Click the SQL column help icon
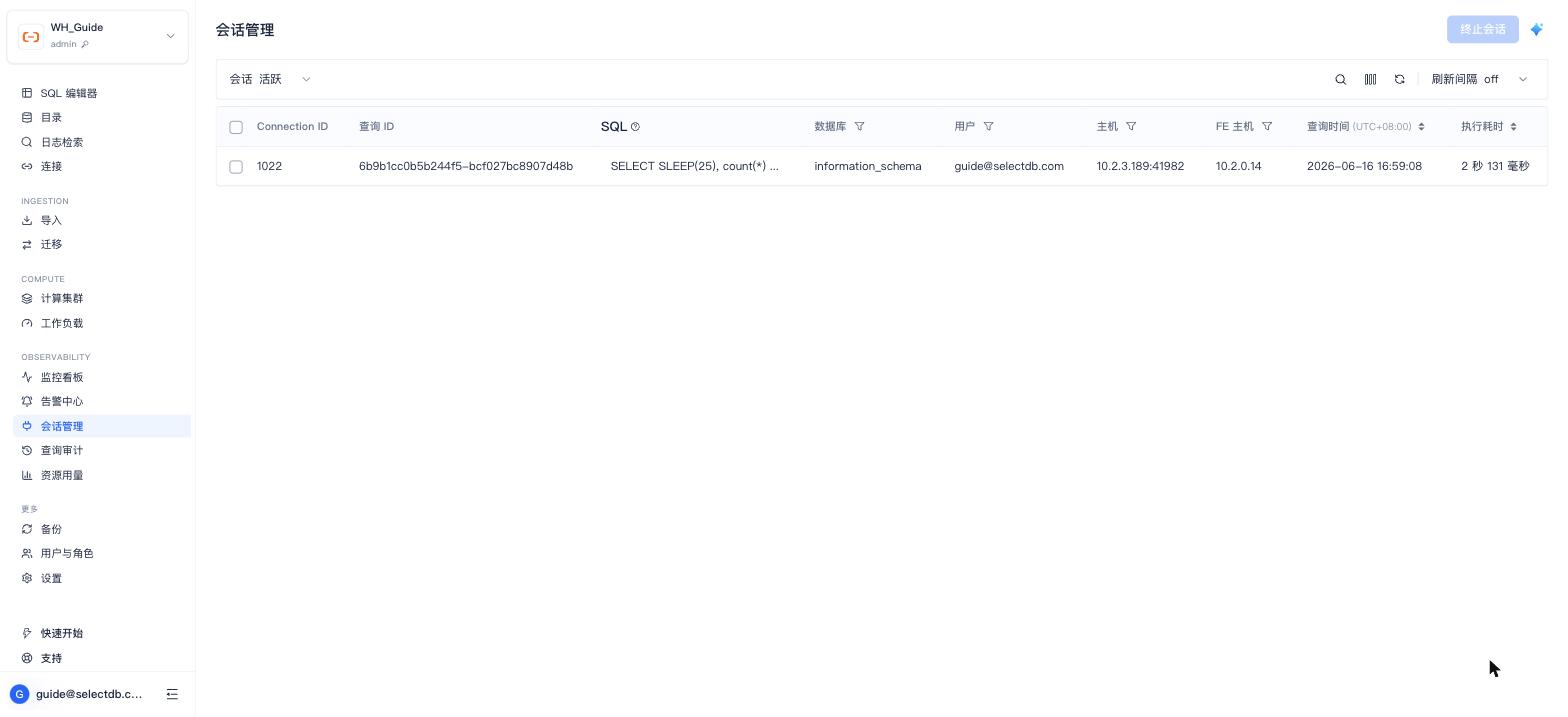 click(x=635, y=127)
